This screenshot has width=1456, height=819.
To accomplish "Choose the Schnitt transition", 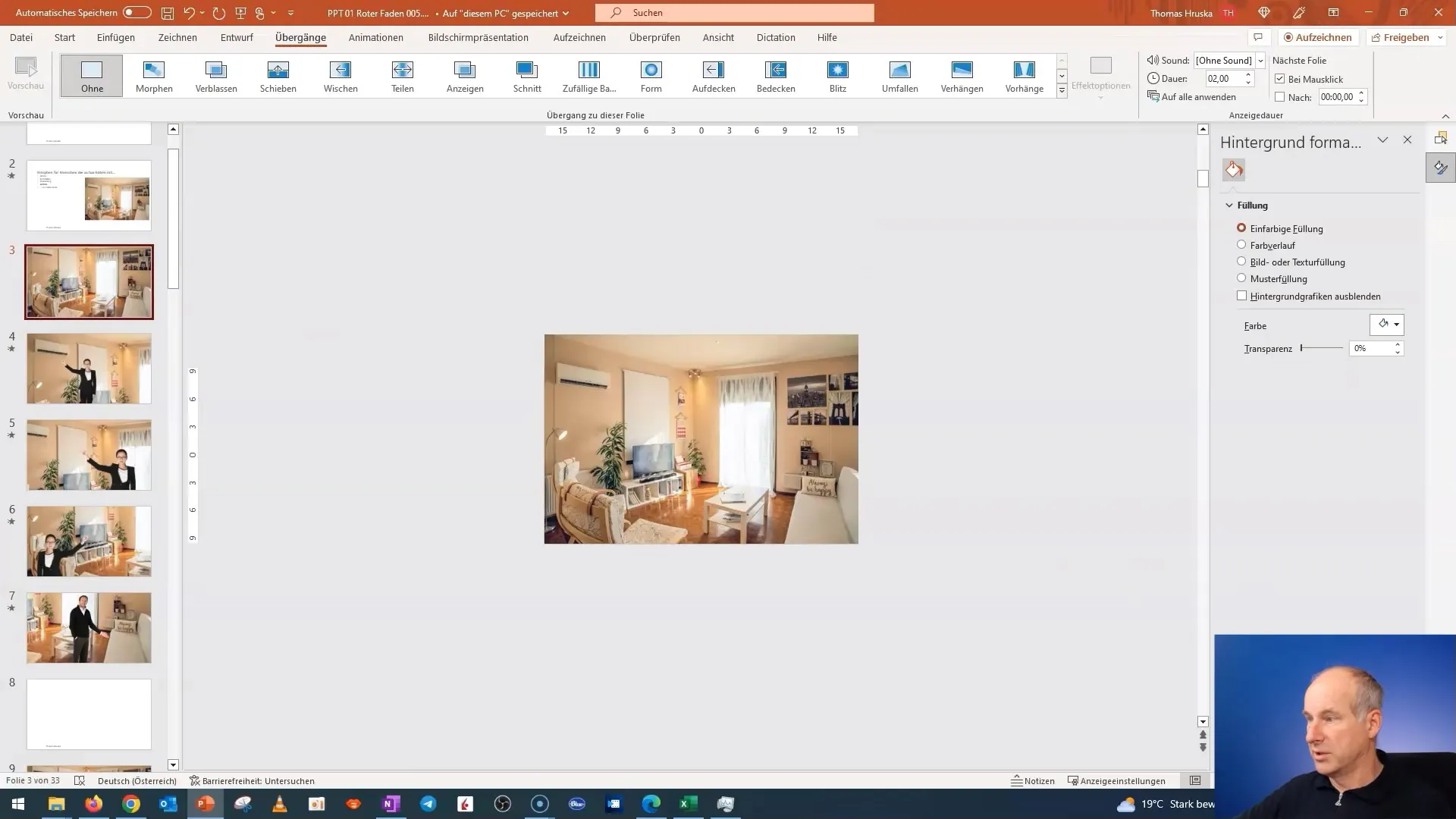I will (x=527, y=76).
